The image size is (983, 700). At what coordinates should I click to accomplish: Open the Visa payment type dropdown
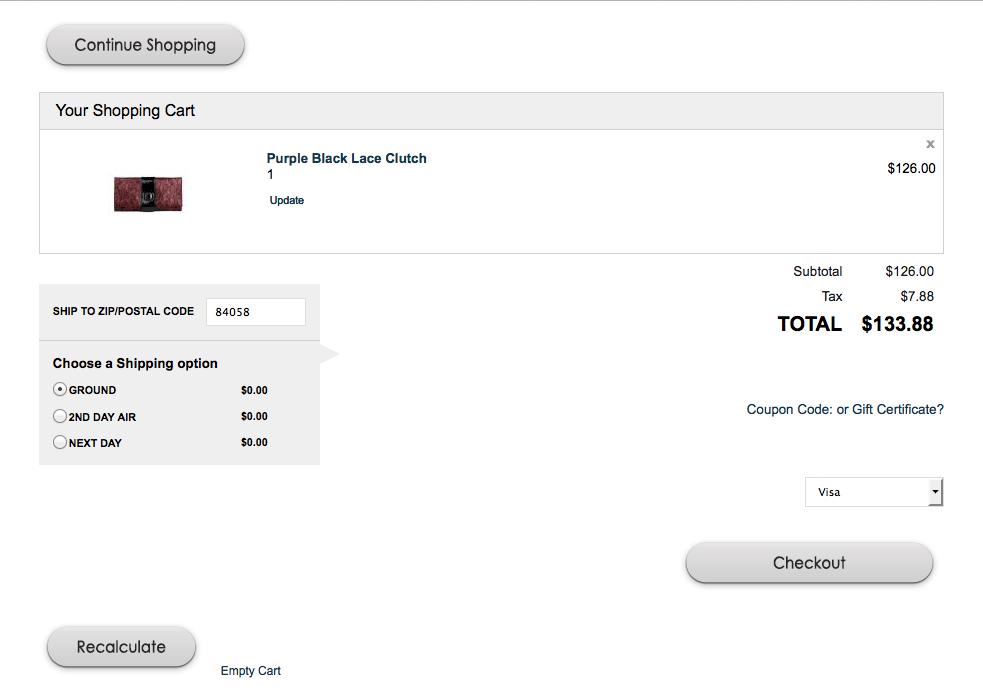click(x=866, y=492)
